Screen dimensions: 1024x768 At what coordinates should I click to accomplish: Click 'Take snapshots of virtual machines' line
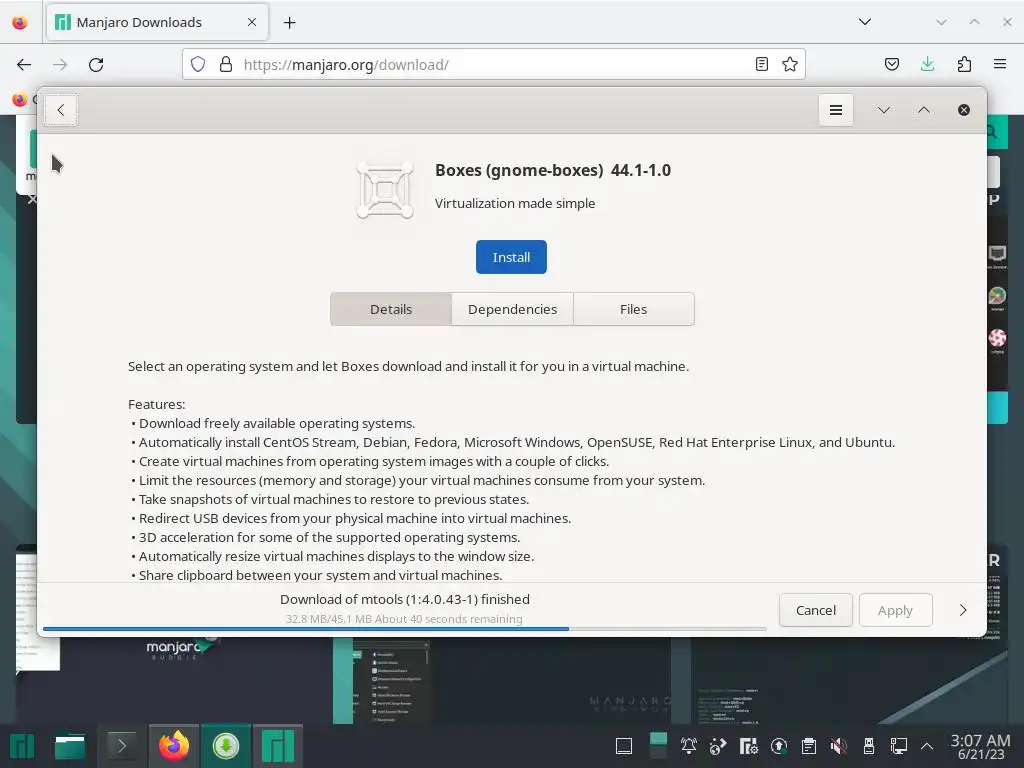(332, 499)
